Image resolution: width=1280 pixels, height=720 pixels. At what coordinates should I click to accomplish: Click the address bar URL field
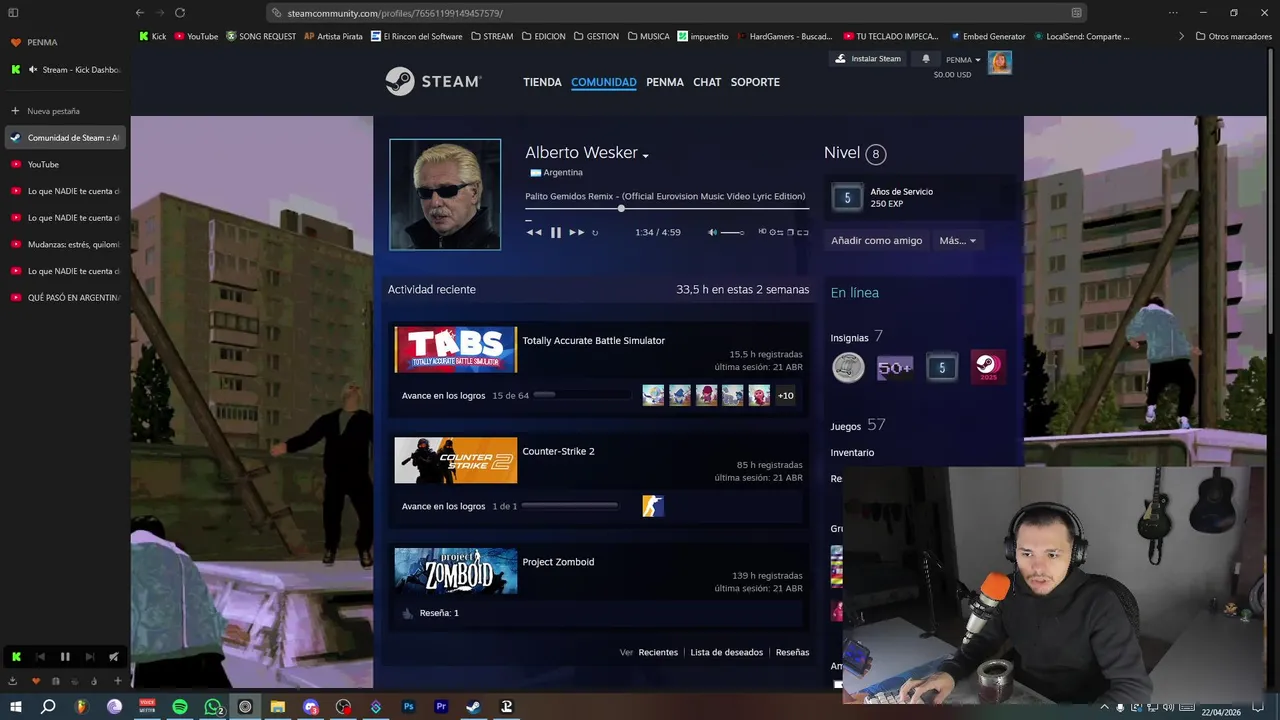tap(677, 13)
